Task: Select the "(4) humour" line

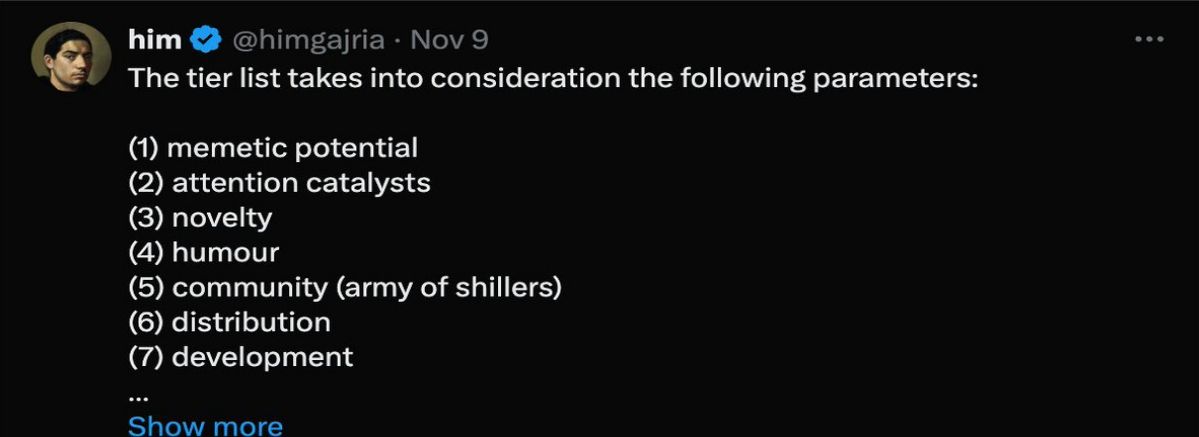Action: click(203, 253)
